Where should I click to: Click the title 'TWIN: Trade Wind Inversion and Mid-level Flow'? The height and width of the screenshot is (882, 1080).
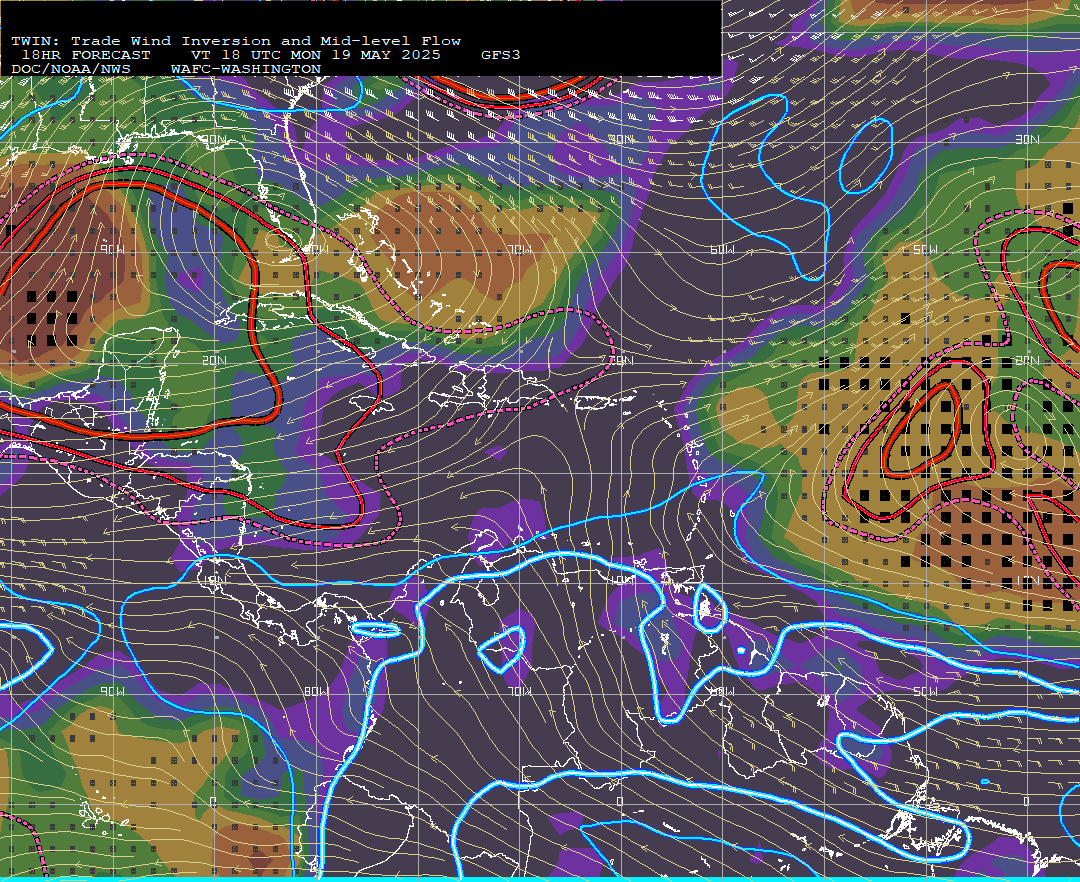(x=236, y=41)
